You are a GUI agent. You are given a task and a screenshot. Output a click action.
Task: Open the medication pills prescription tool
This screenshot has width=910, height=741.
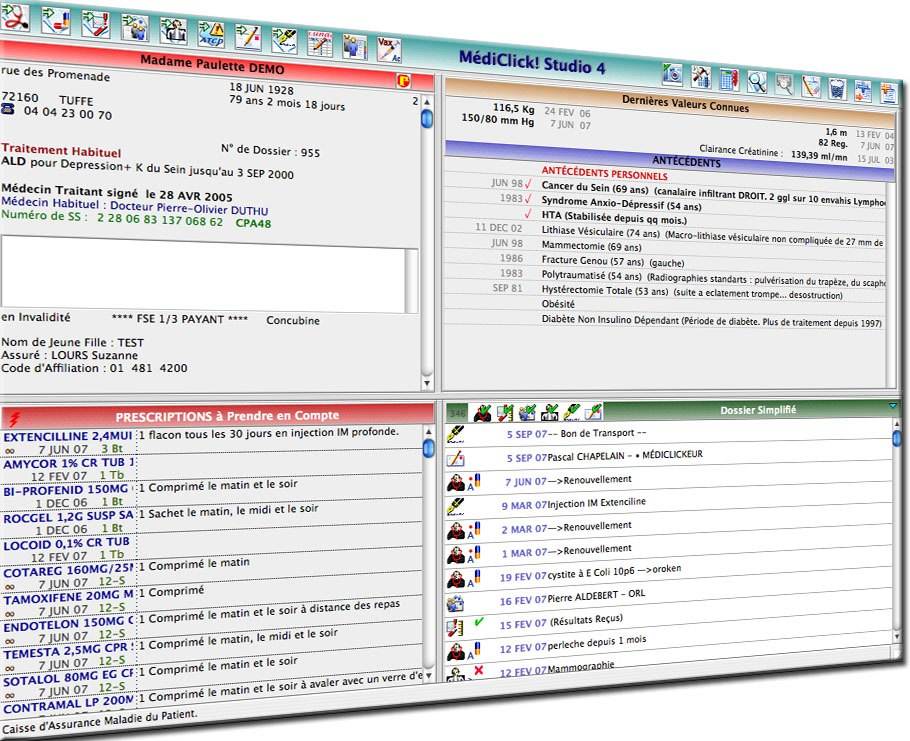56,21
